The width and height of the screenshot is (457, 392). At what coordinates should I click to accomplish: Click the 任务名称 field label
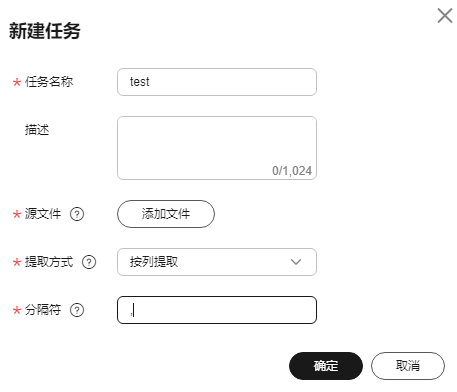click(x=49, y=82)
